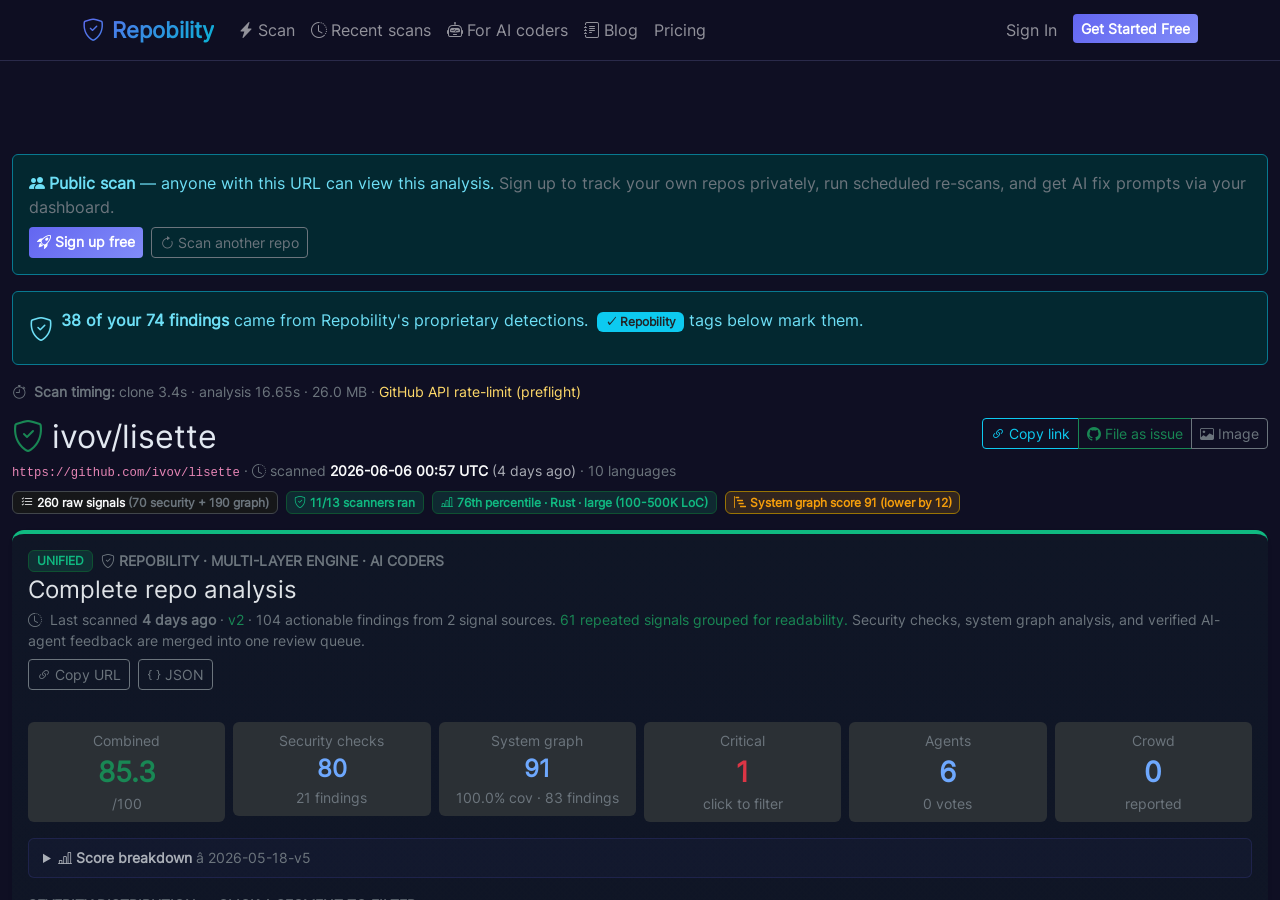Click the 76th percentile Rust badge

point(574,502)
